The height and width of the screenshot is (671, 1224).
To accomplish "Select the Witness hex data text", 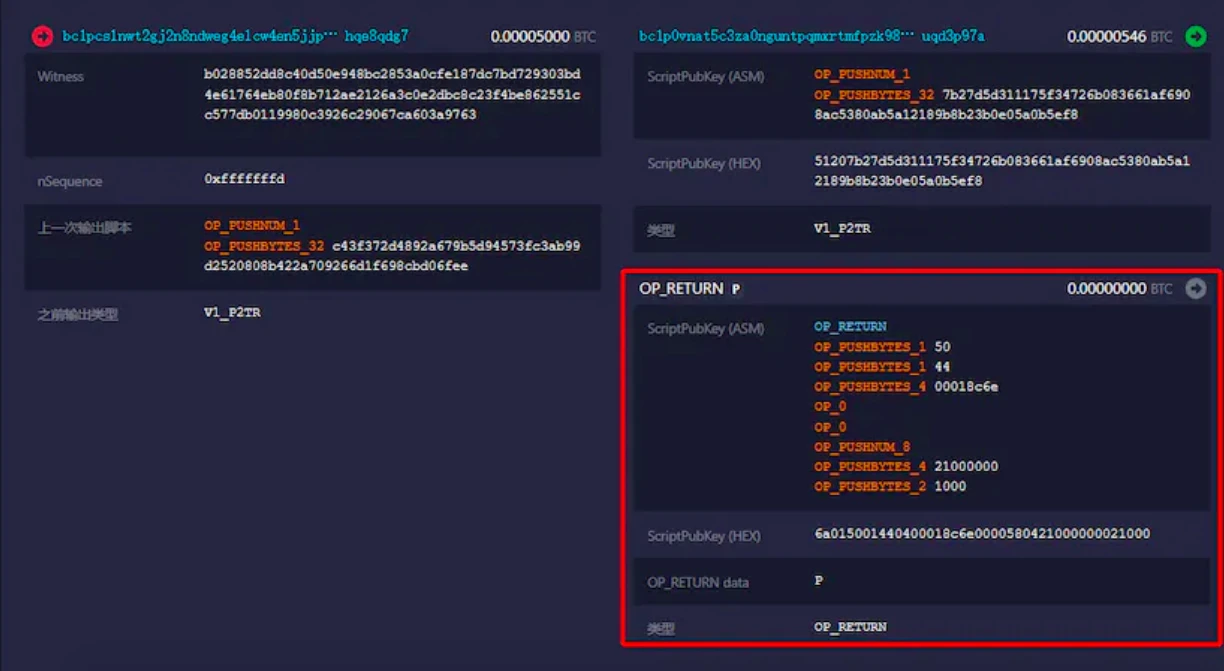I will 392,95.
